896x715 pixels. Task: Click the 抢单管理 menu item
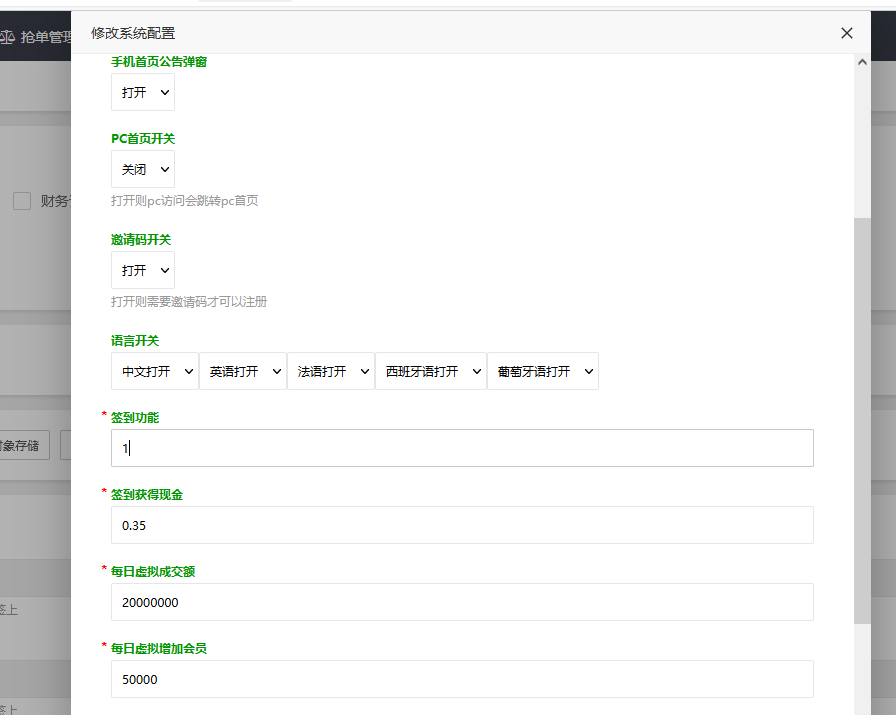pos(45,36)
